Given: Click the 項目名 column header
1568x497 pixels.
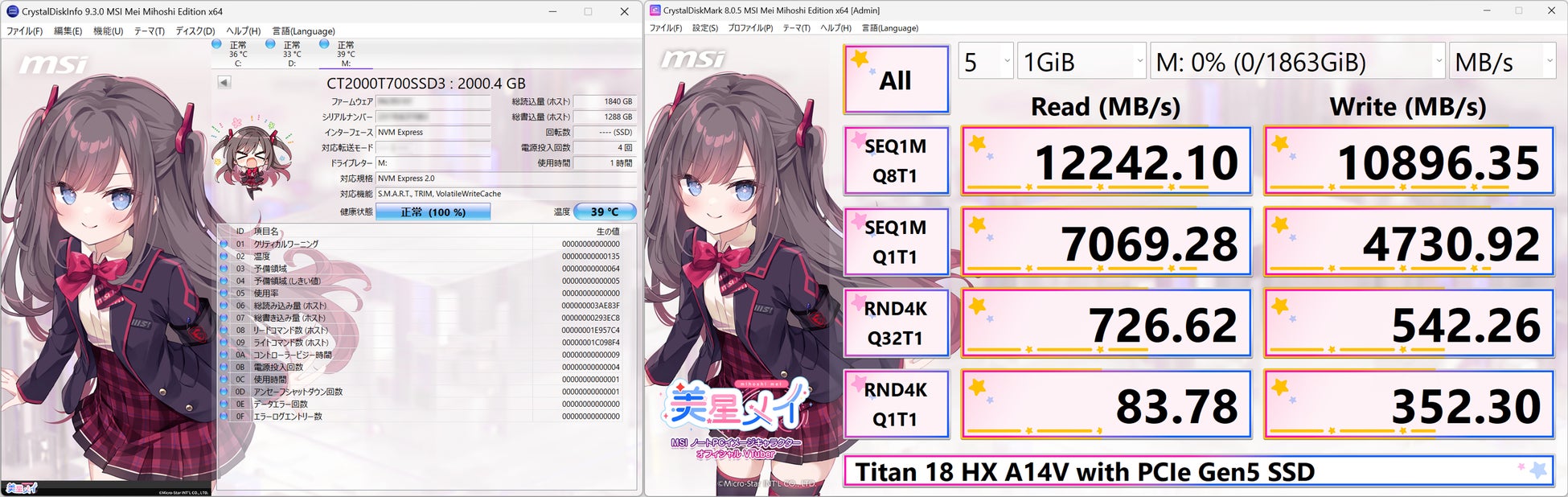Looking at the screenshot, I should tap(266, 232).
